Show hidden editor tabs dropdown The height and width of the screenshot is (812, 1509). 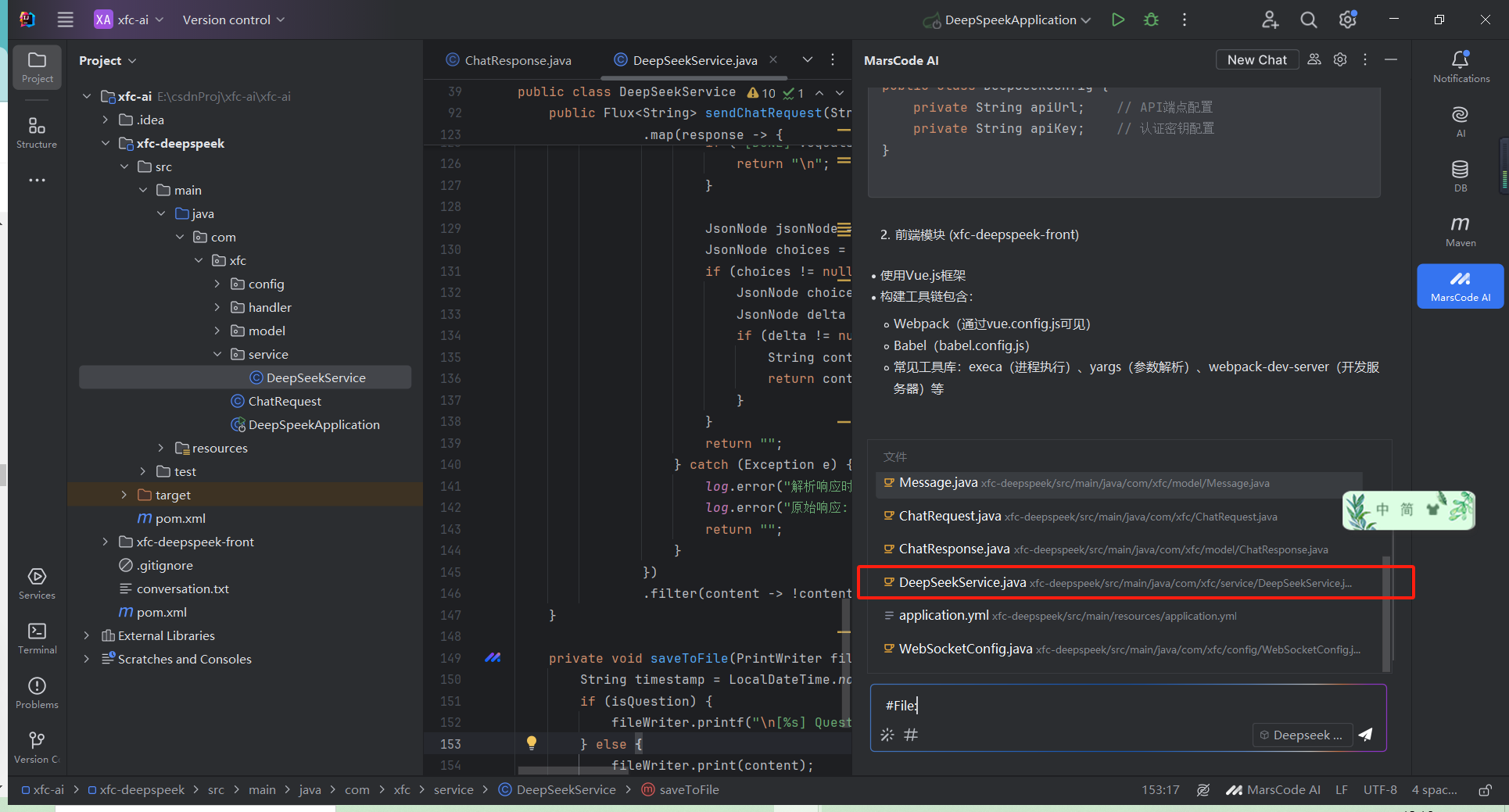(x=808, y=59)
